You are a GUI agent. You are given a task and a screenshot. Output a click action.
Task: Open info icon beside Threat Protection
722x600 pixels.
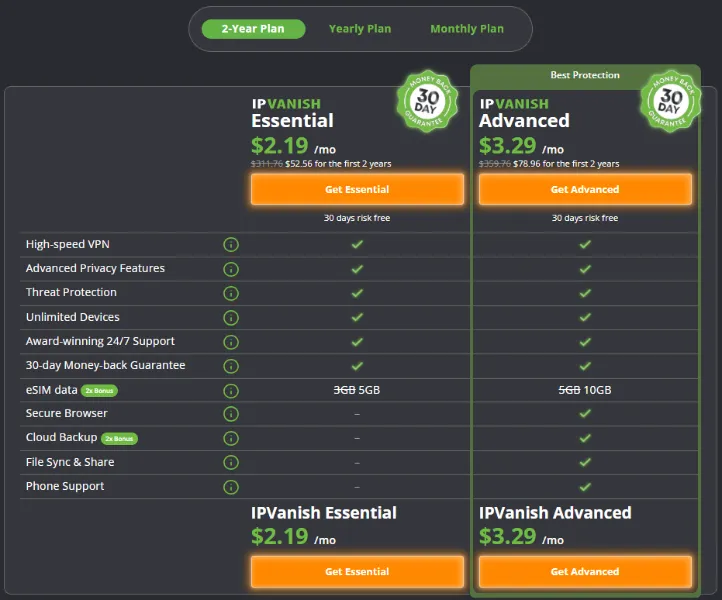point(231,293)
